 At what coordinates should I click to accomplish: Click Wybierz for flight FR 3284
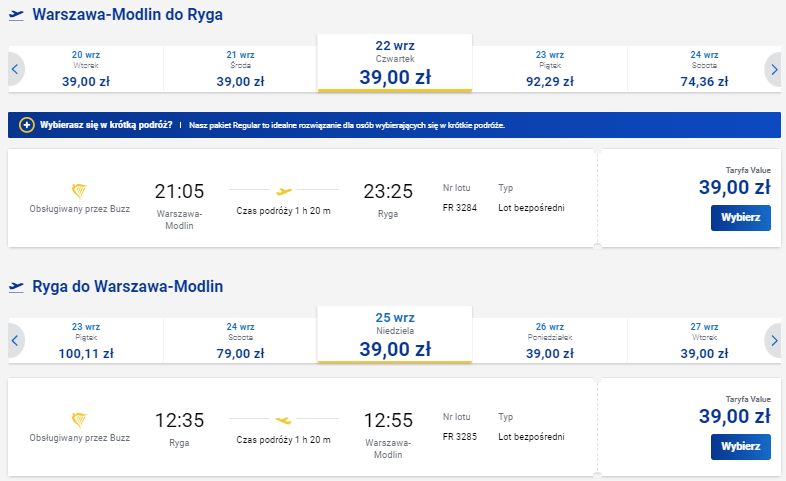coord(740,217)
